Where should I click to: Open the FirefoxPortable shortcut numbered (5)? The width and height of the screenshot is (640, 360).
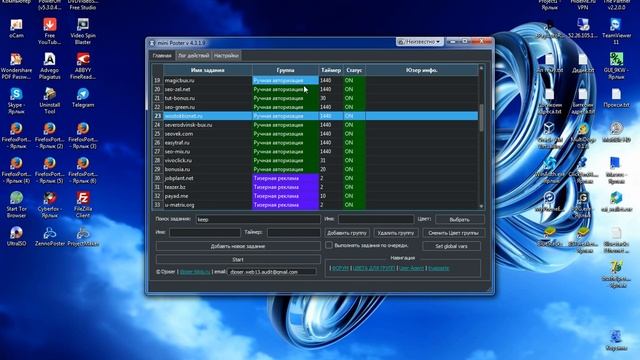[50, 170]
